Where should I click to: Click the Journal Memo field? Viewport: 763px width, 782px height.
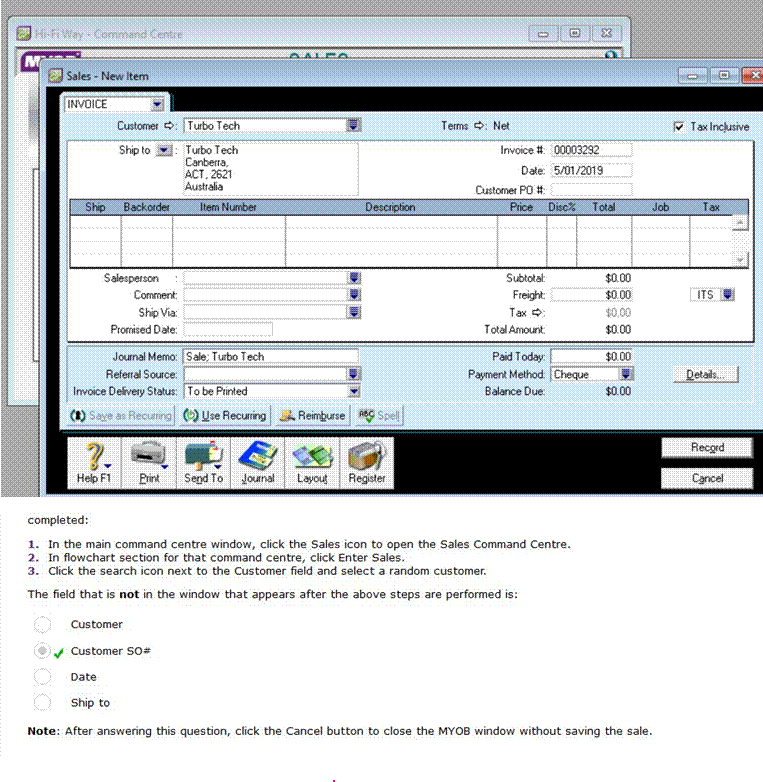[271, 357]
